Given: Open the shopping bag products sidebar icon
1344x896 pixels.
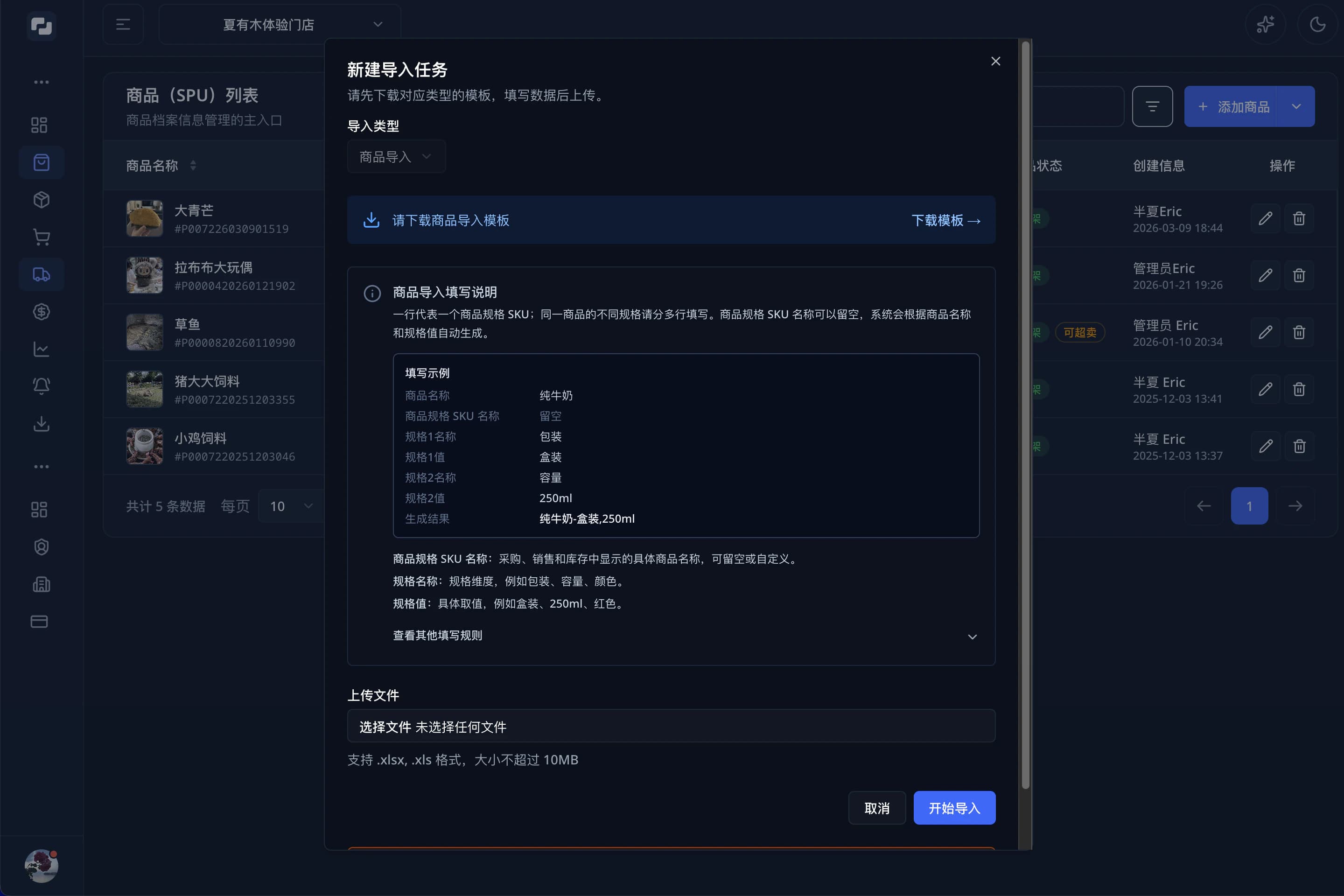Looking at the screenshot, I should 41,163.
